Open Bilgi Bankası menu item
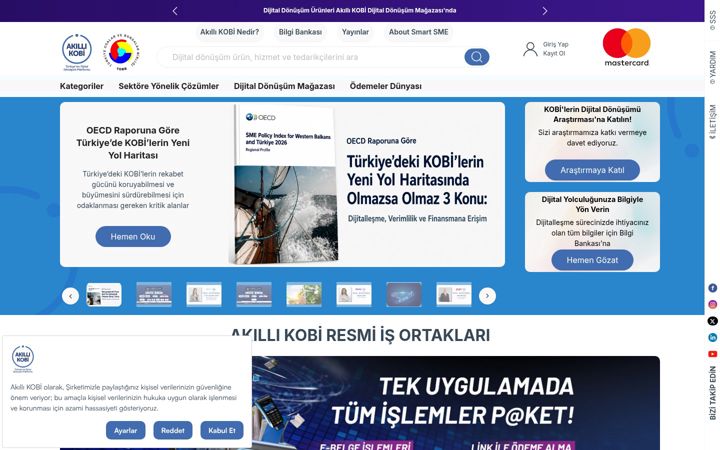This screenshot has width=720, height=450. [x=300, y=32]
